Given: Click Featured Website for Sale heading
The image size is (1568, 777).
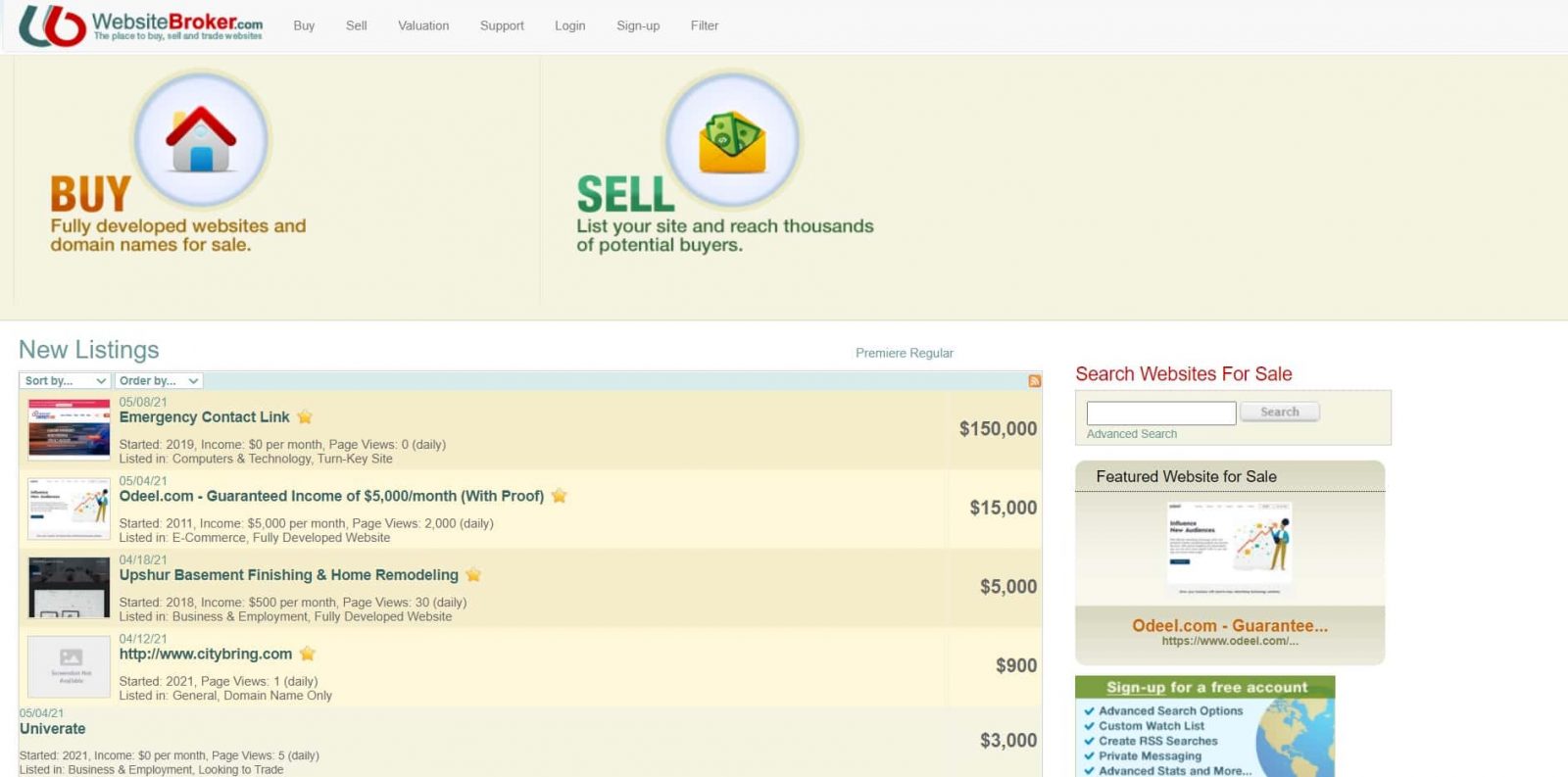Looking at the screenshot, I should tap(1186, 476).
